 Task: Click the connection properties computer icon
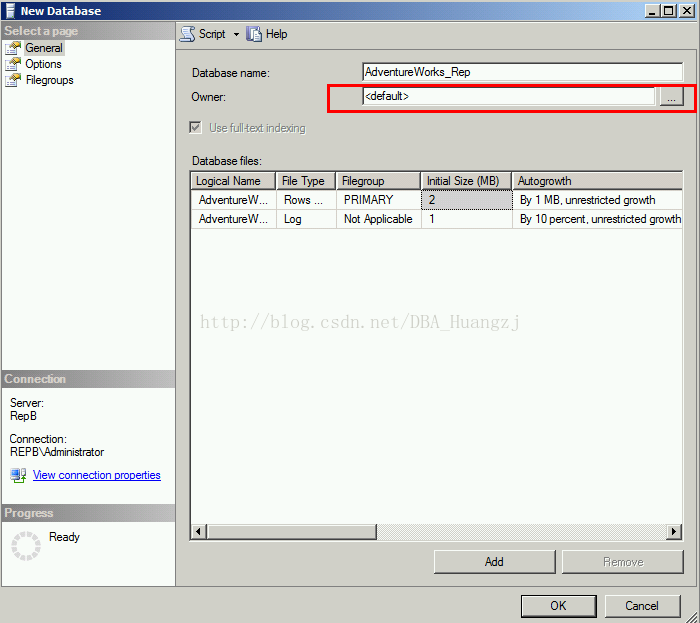(18, 475)
